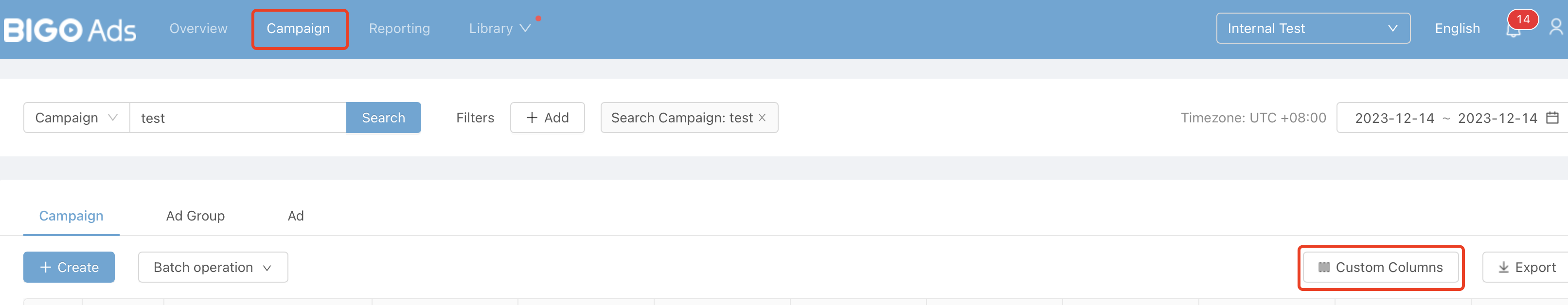Open the notifications bell
Screen dimensions: 1568x305
(x=1513, y=32)
